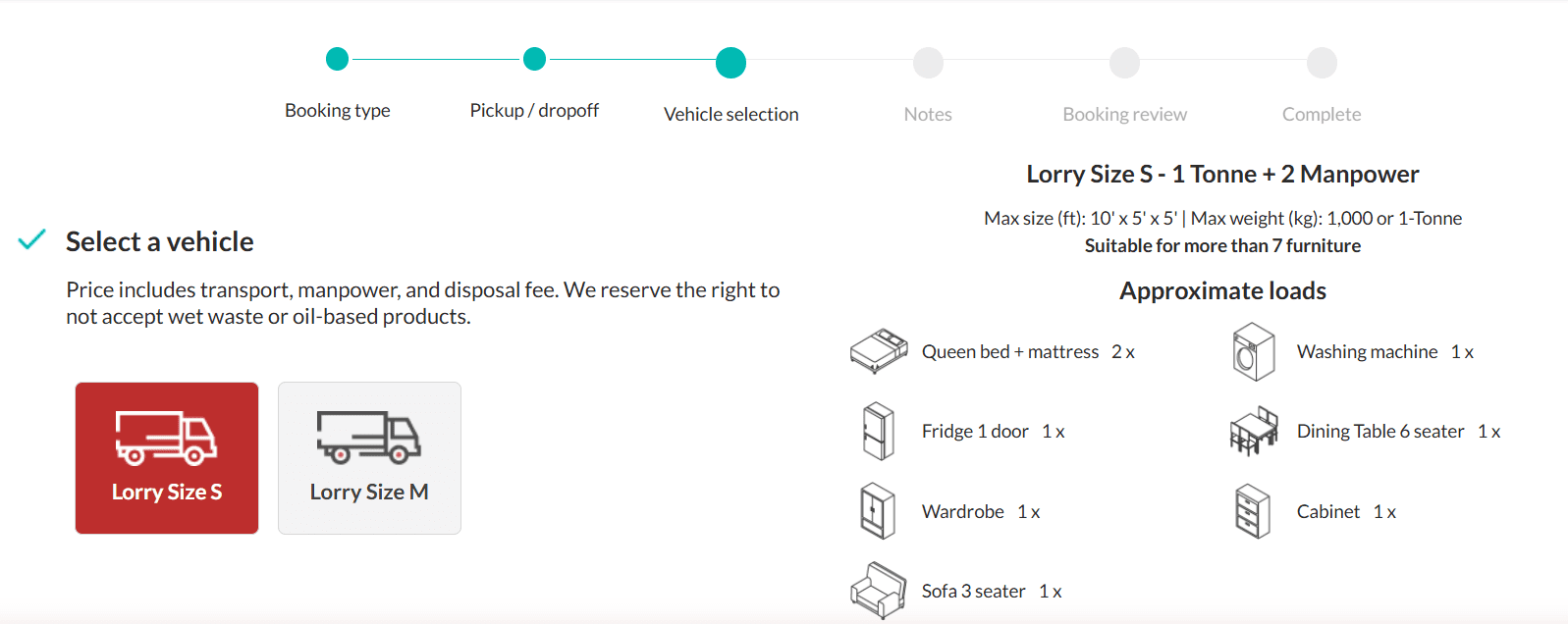The height and width of the screenshot is (624, 1568).
Task: Click the red lorry truck icon
Action: pos(166,438)
